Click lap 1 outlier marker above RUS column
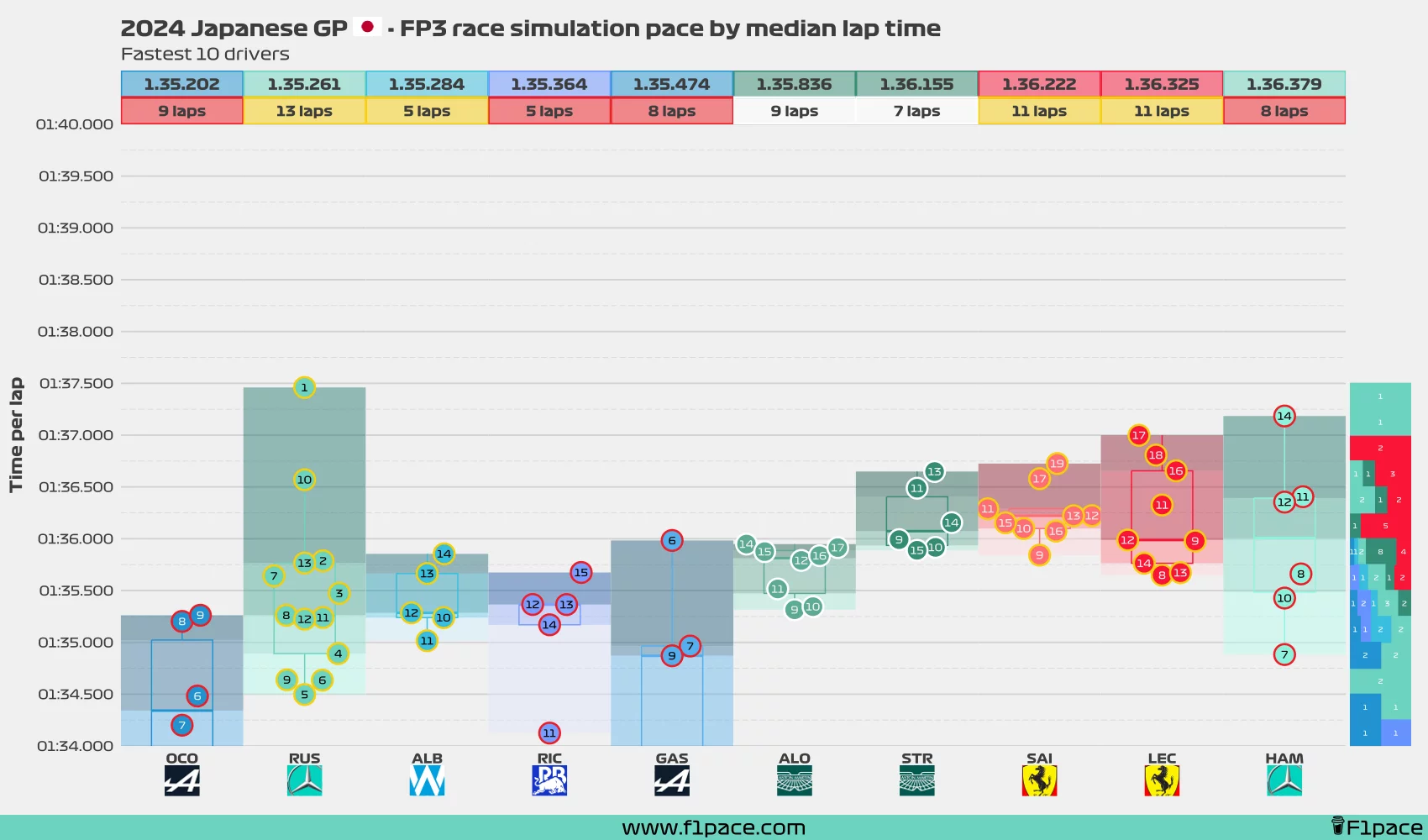The width and height of the screenshot is (1428, 840). pyautogui.click(x=304, y=387)
